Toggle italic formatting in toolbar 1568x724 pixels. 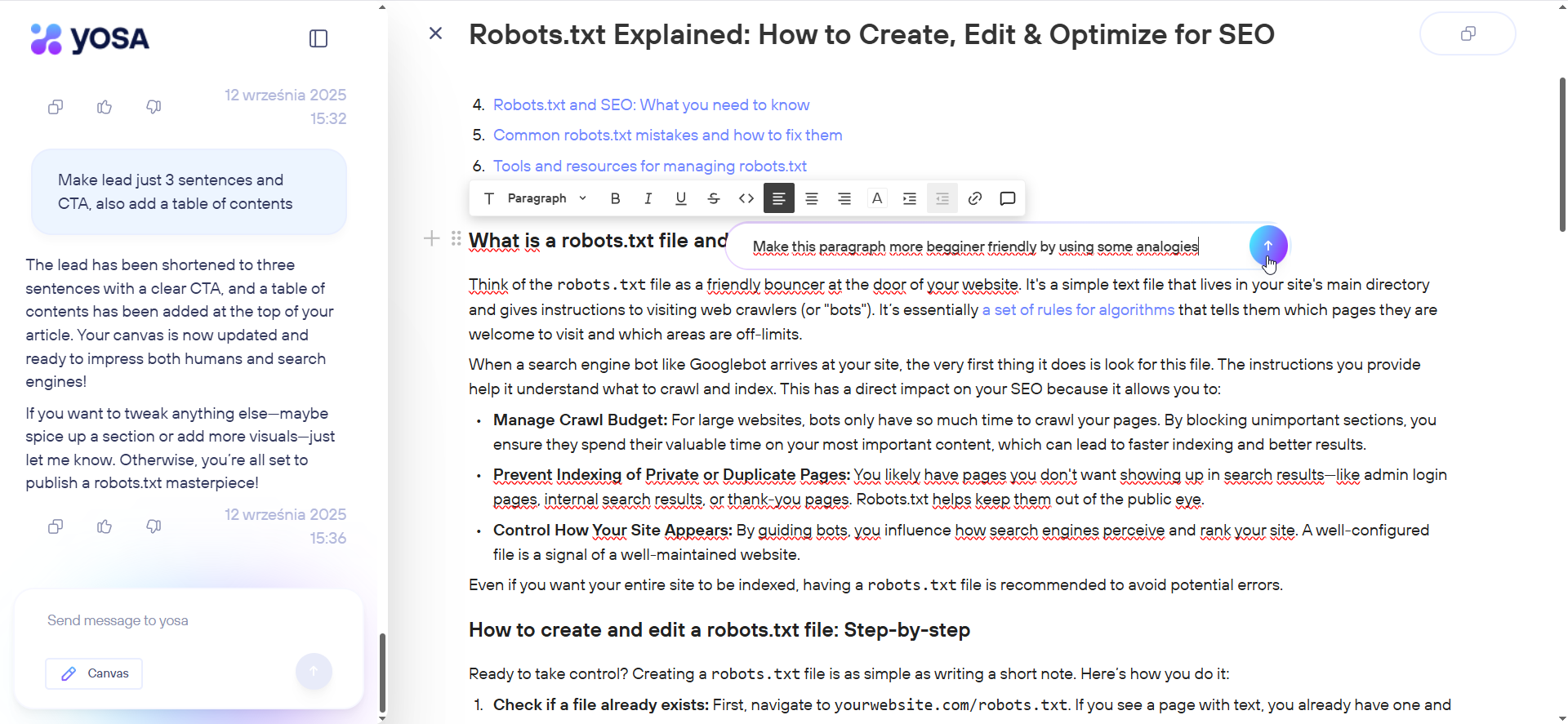[648, 198]
